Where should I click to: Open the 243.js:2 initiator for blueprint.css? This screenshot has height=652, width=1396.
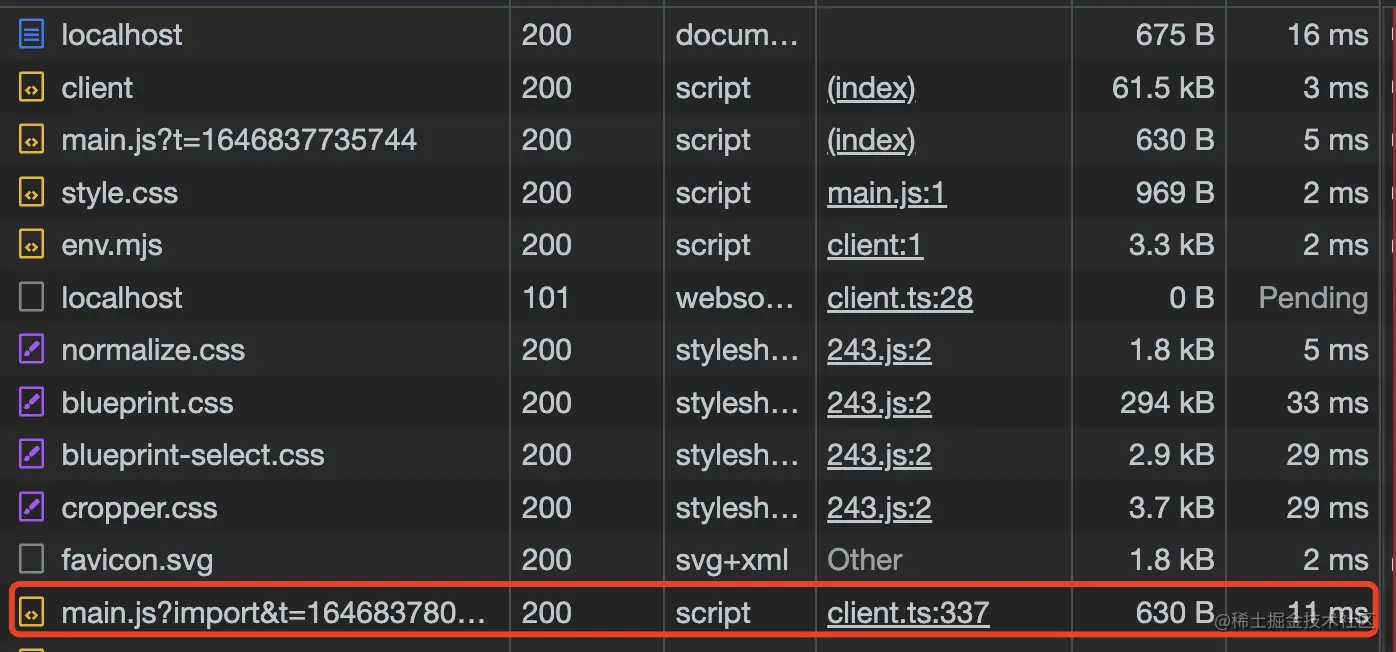[879, 403]
